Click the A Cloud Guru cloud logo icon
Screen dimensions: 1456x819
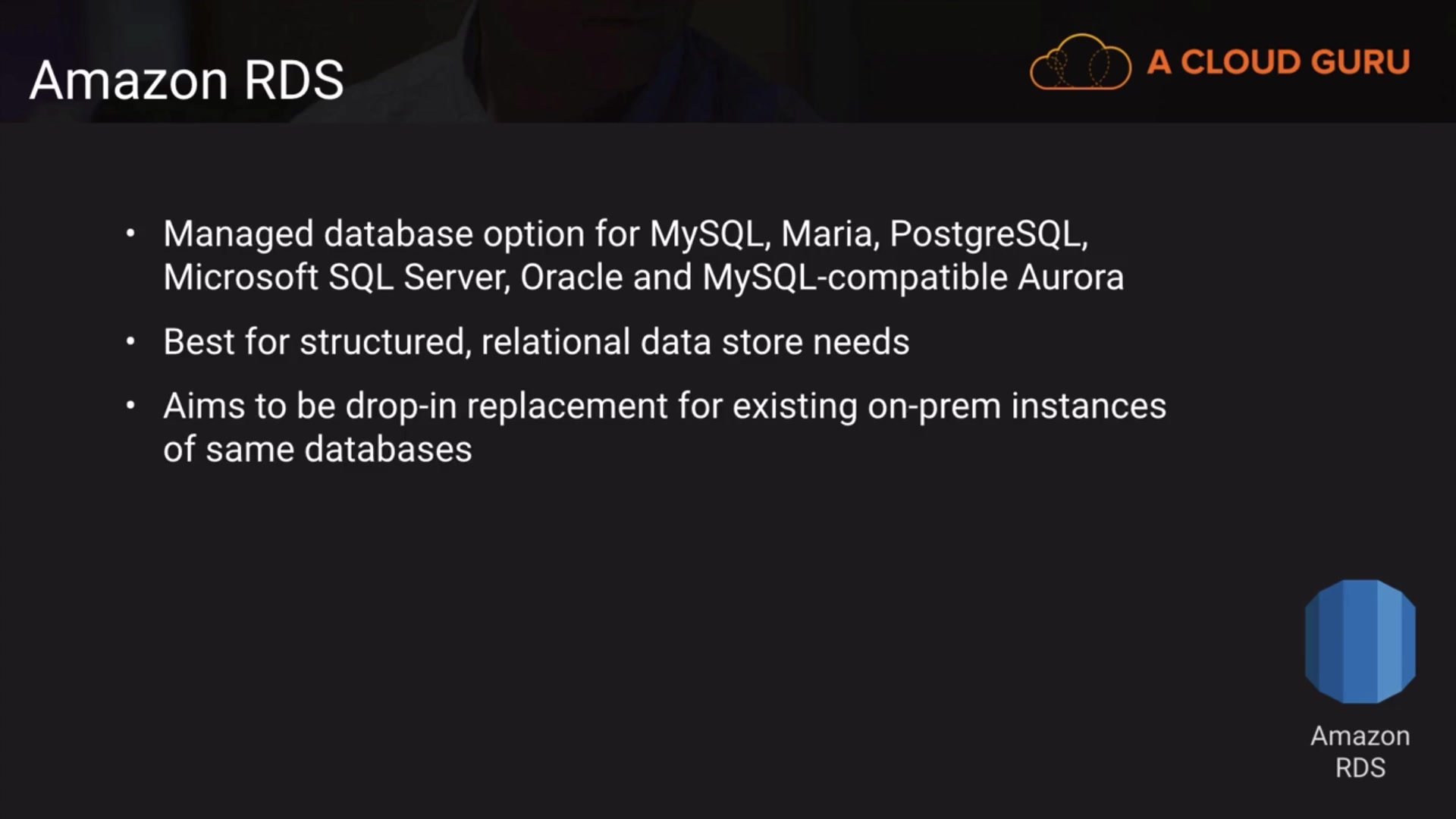click(x=1080, y=62)
